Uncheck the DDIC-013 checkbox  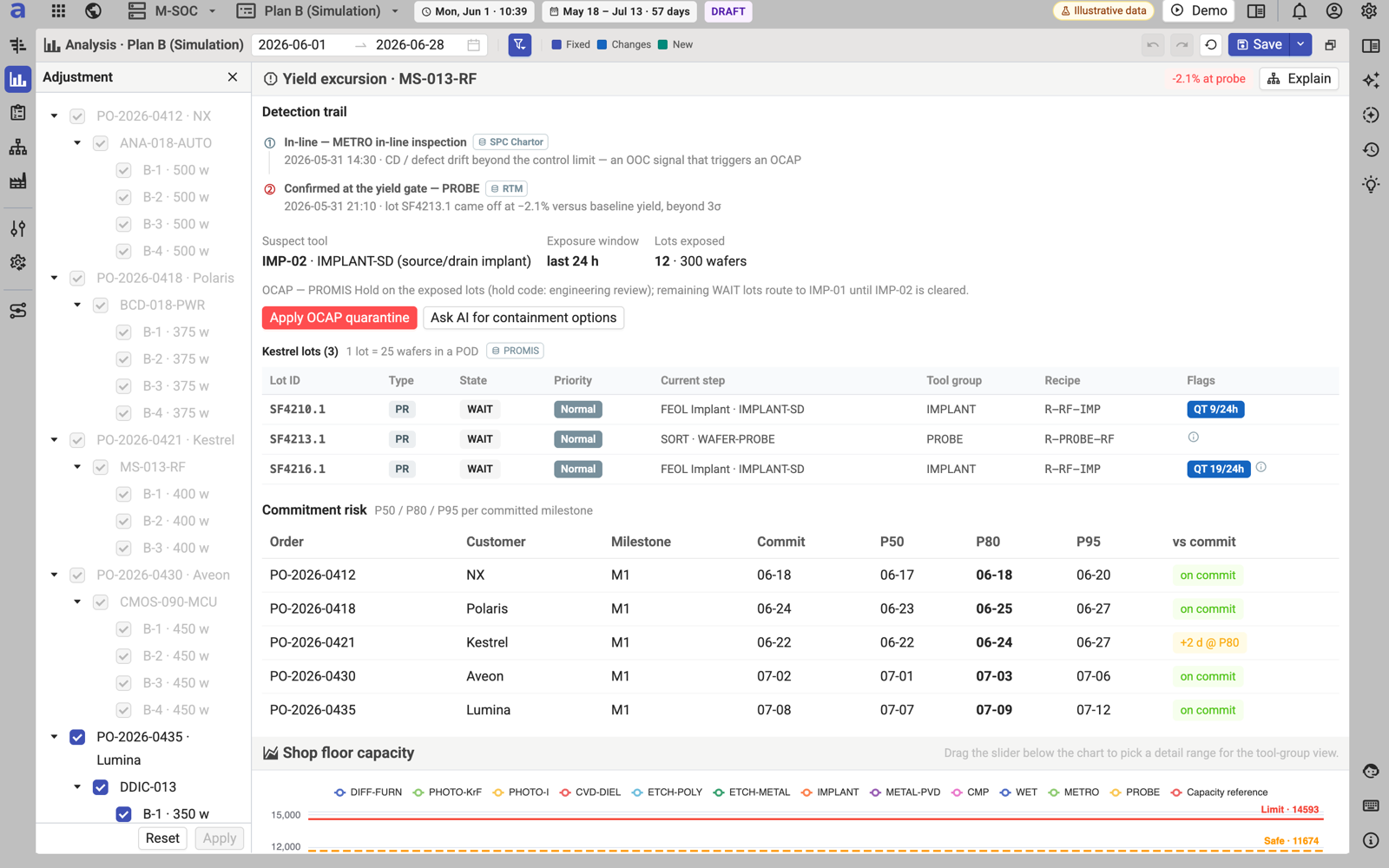(x=101, y=787)
